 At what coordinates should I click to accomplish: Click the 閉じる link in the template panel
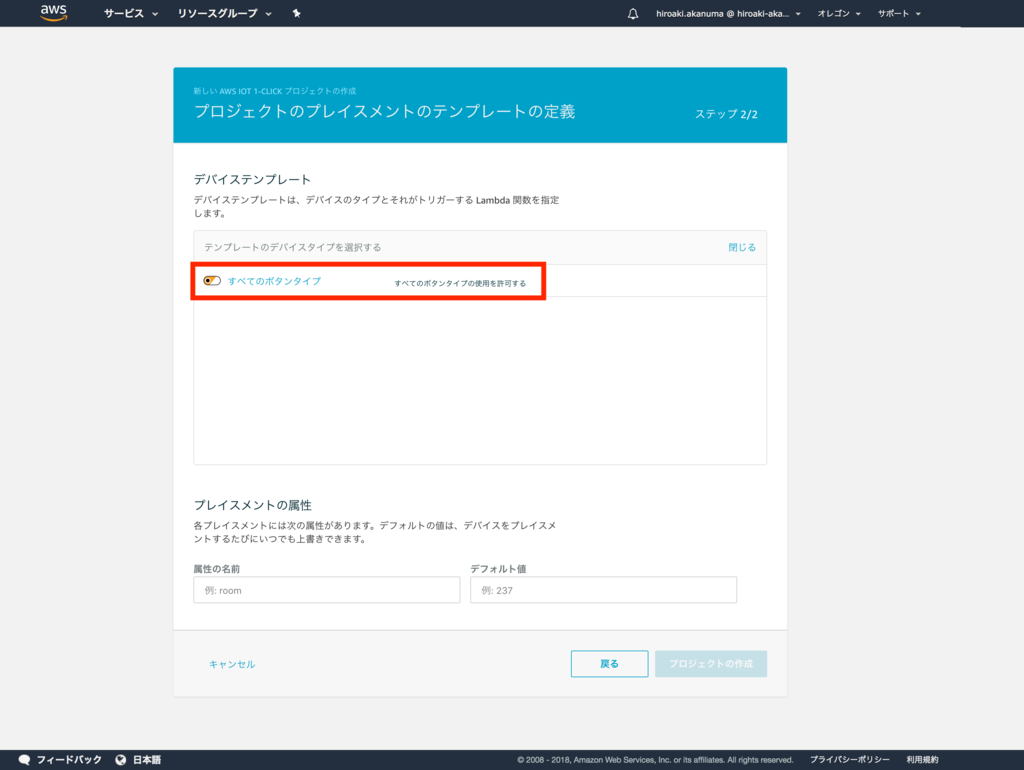point(741,246)
